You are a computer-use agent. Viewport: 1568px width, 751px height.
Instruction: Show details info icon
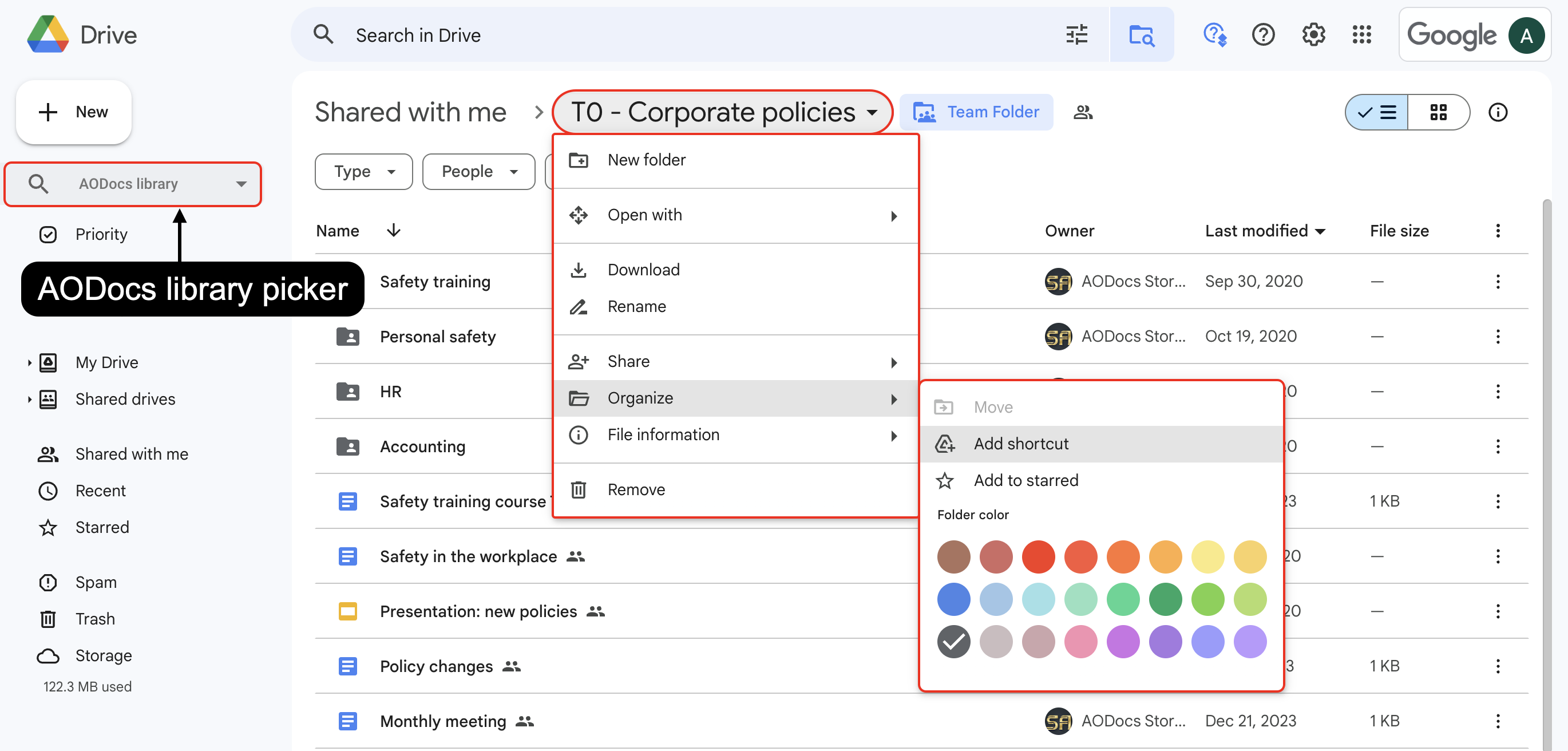tap(1498, 112)
